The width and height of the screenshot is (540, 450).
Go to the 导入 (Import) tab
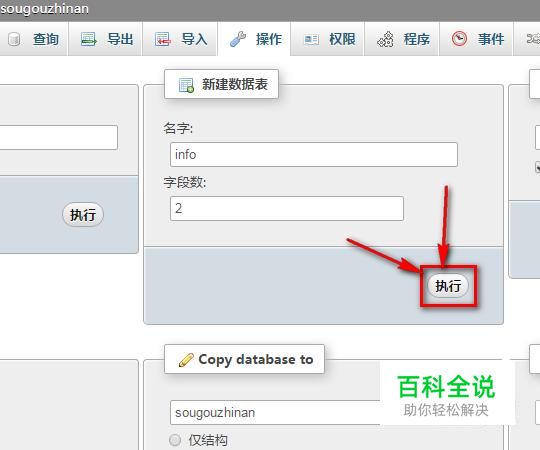[x=180, y=39]
